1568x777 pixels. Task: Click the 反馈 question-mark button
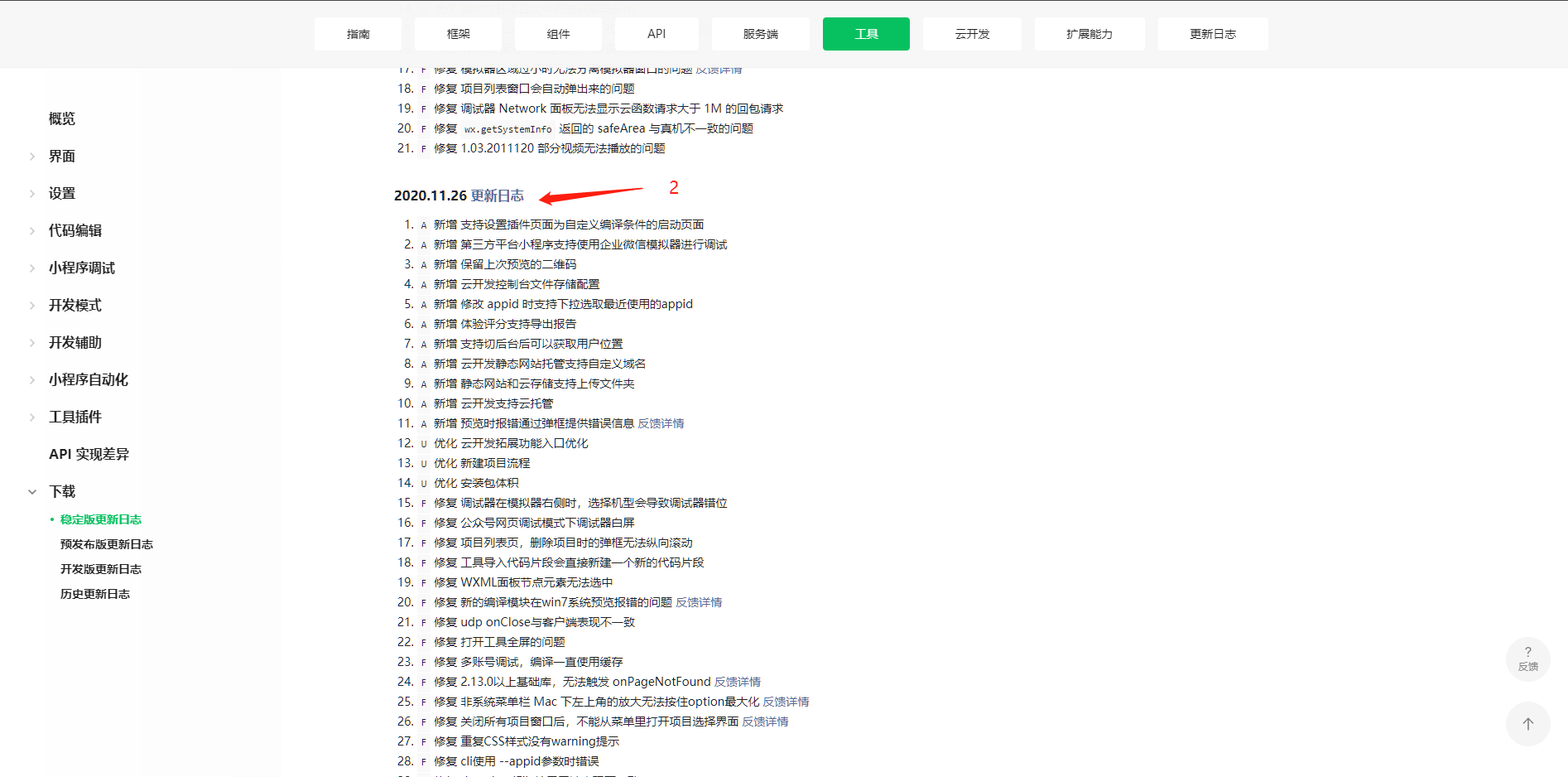tap(1528, 659)
